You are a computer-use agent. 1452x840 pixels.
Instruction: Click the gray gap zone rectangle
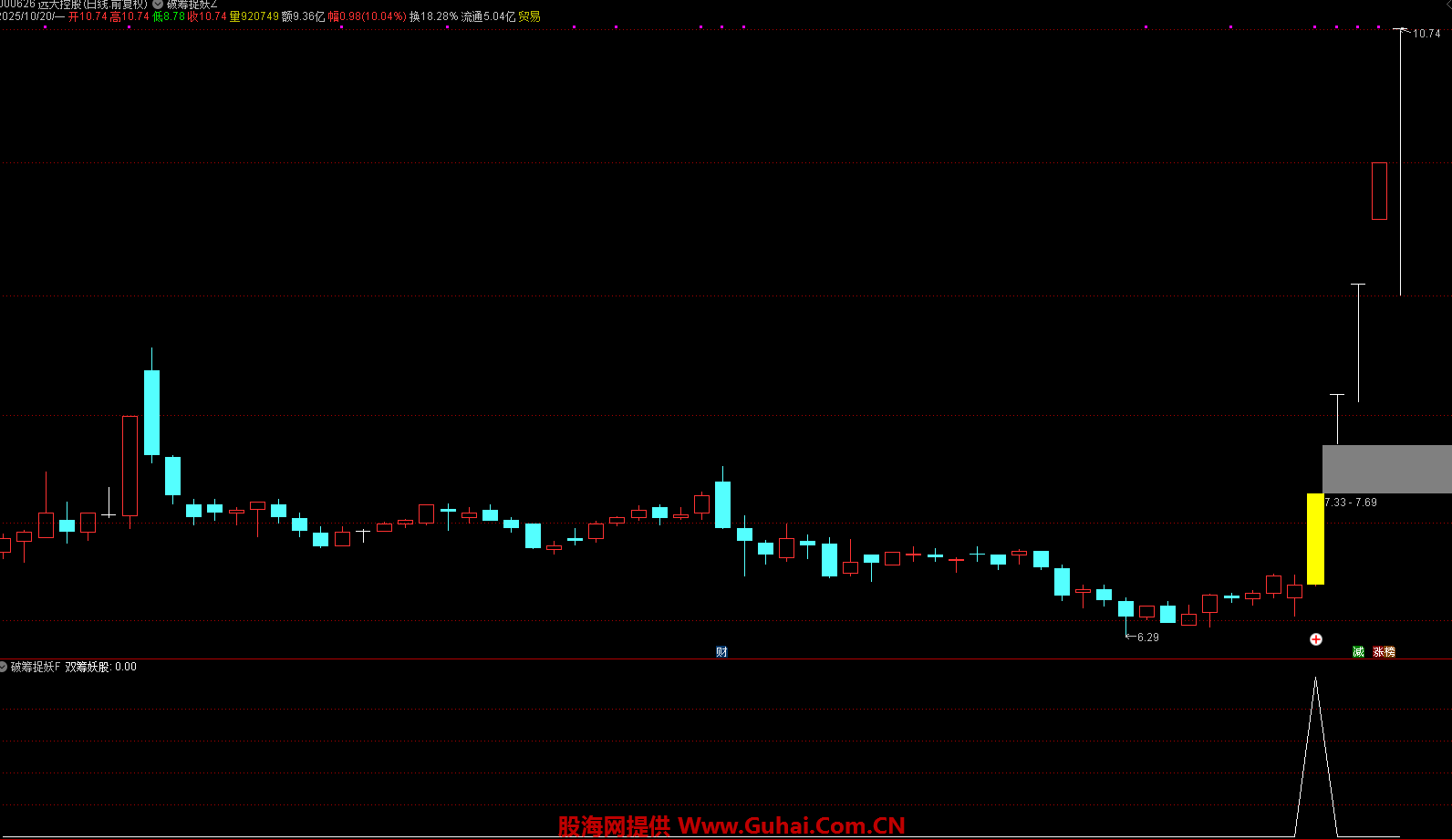(x=1386, y=469)
